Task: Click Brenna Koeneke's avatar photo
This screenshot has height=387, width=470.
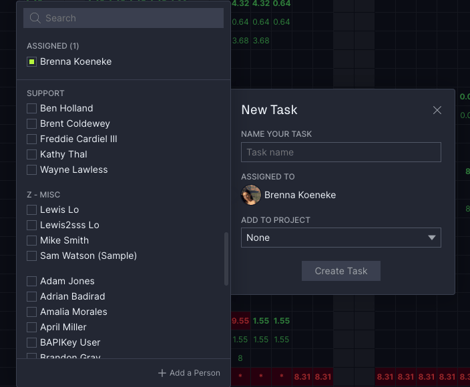Action: coord(251,195)
